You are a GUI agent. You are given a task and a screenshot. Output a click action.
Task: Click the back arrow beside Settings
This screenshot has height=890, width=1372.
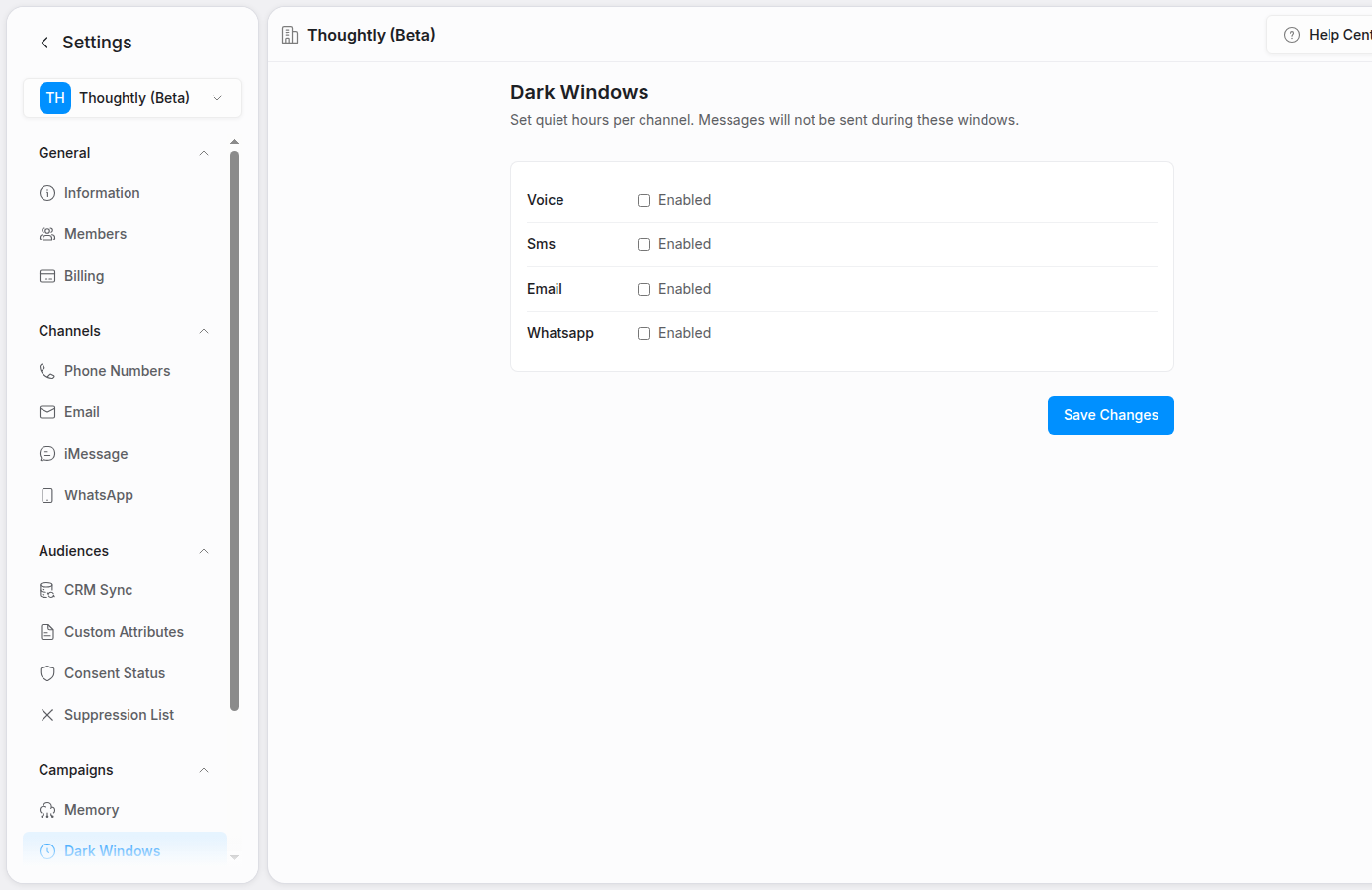click(44, 43)
